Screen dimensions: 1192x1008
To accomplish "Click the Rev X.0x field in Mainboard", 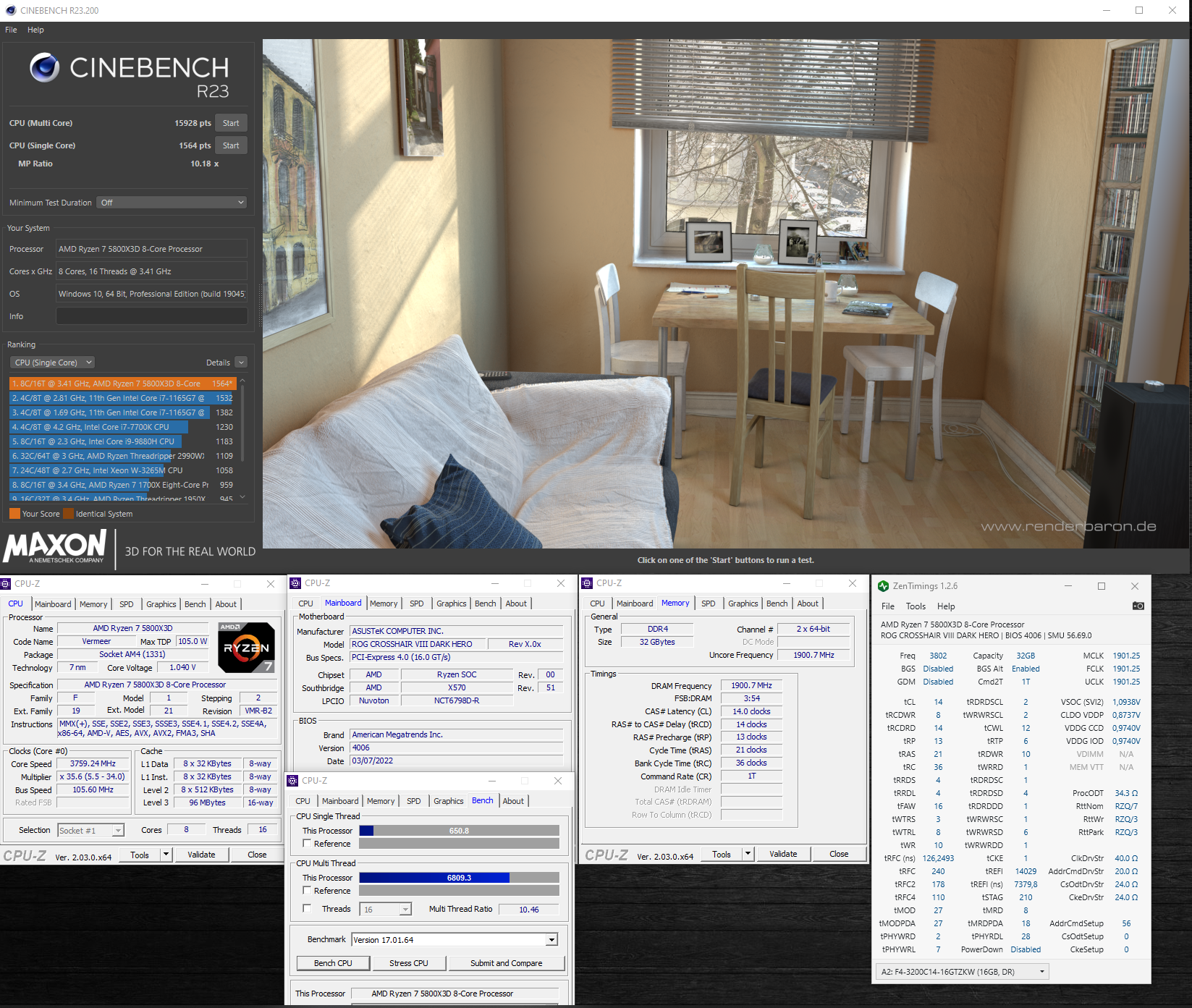I will tap(525, 644).
